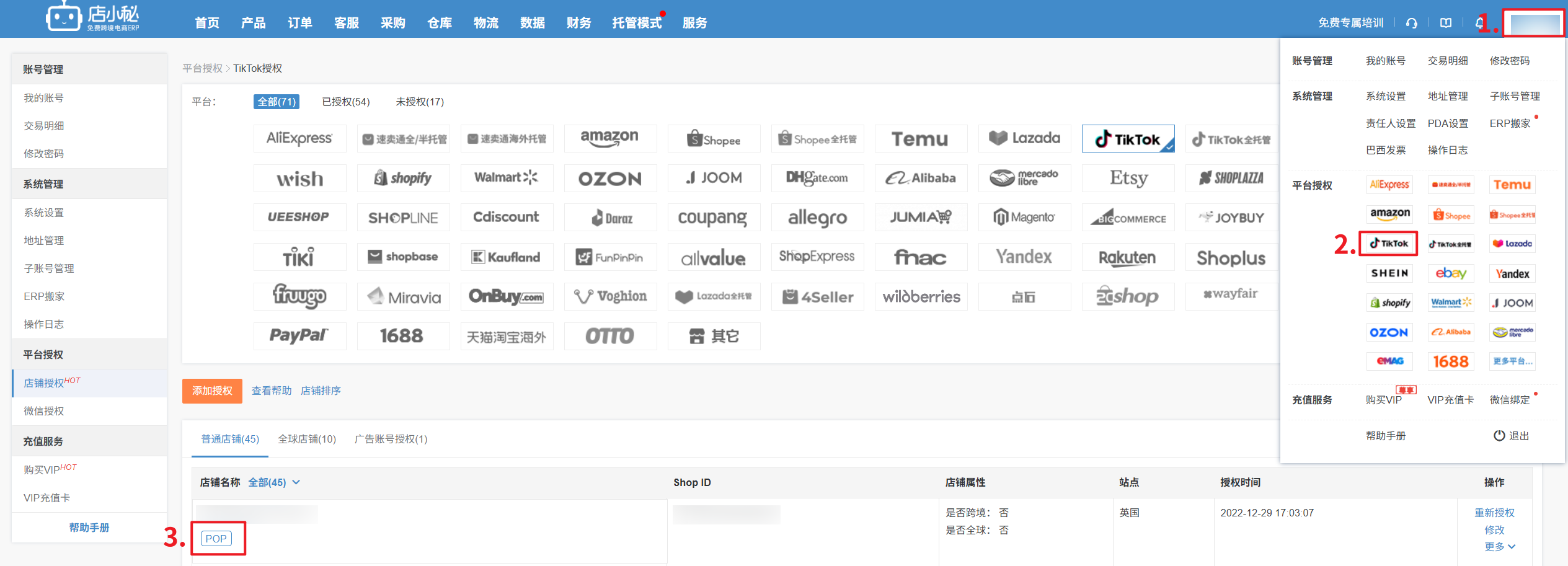The width and height of the screenshot is (1568, 566).
Task: Select the Etsy platform logo
Action: click(x=1128, y=179)
